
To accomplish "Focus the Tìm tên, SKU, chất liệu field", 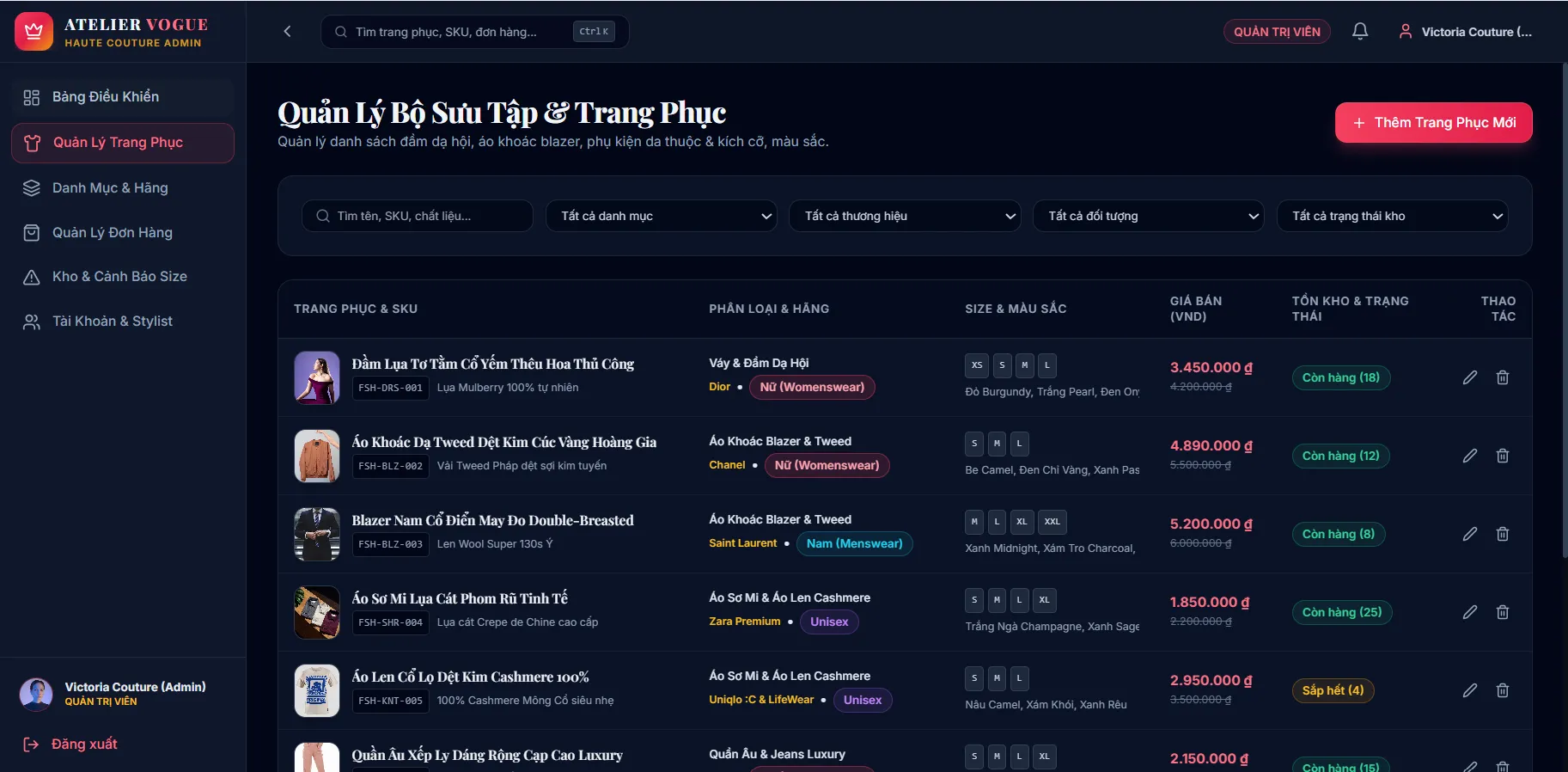I will point(418,216).
